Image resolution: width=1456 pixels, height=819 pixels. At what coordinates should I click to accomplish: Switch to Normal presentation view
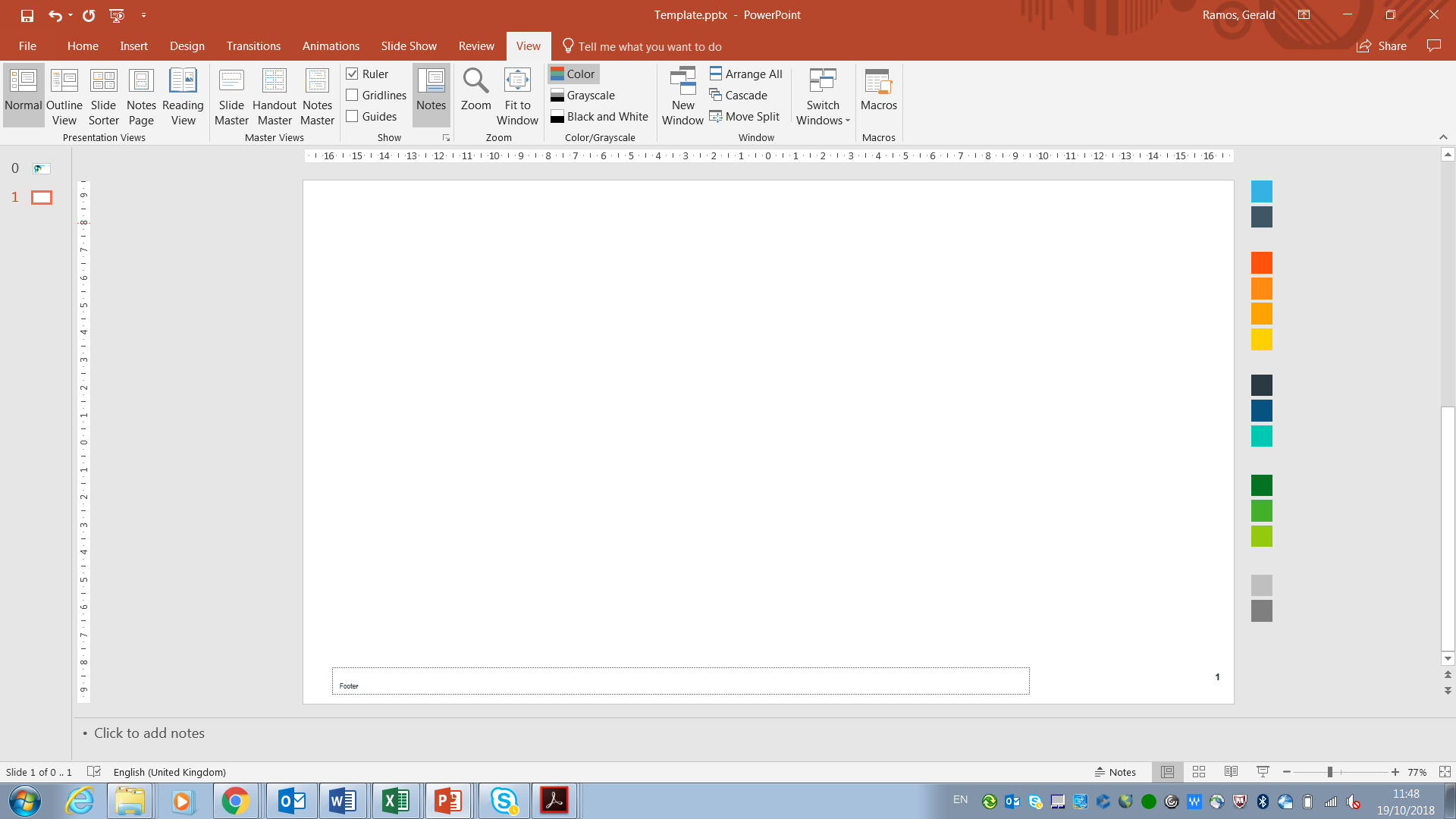pos(24,96)
